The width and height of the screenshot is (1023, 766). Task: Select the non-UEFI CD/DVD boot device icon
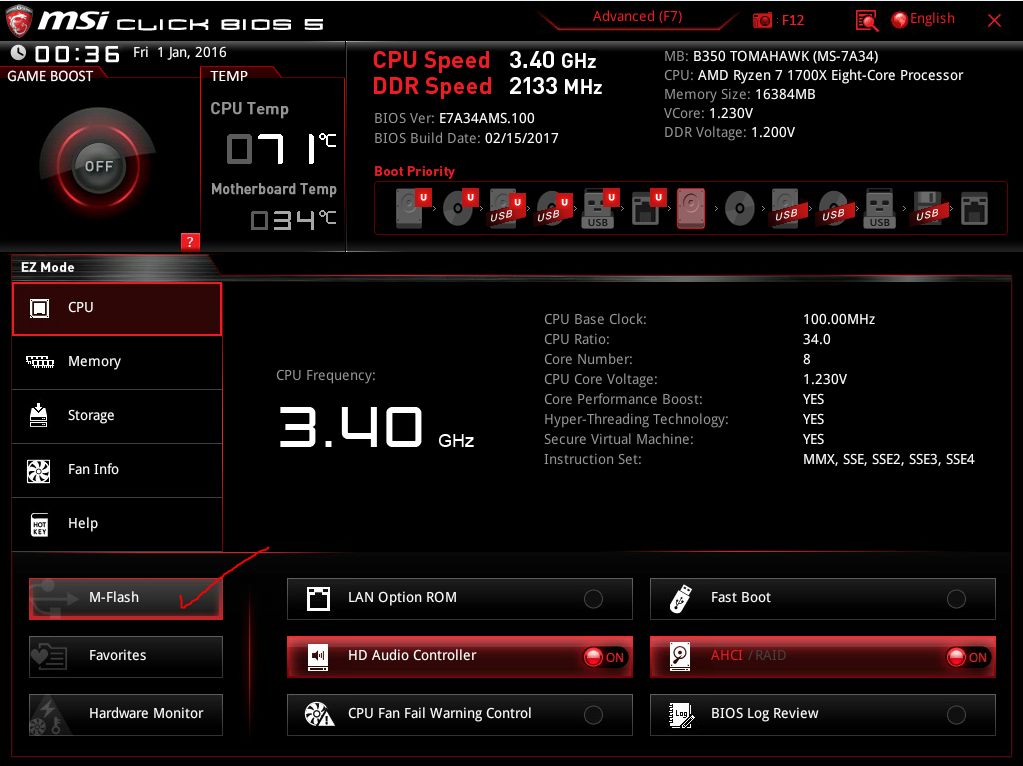739,209
